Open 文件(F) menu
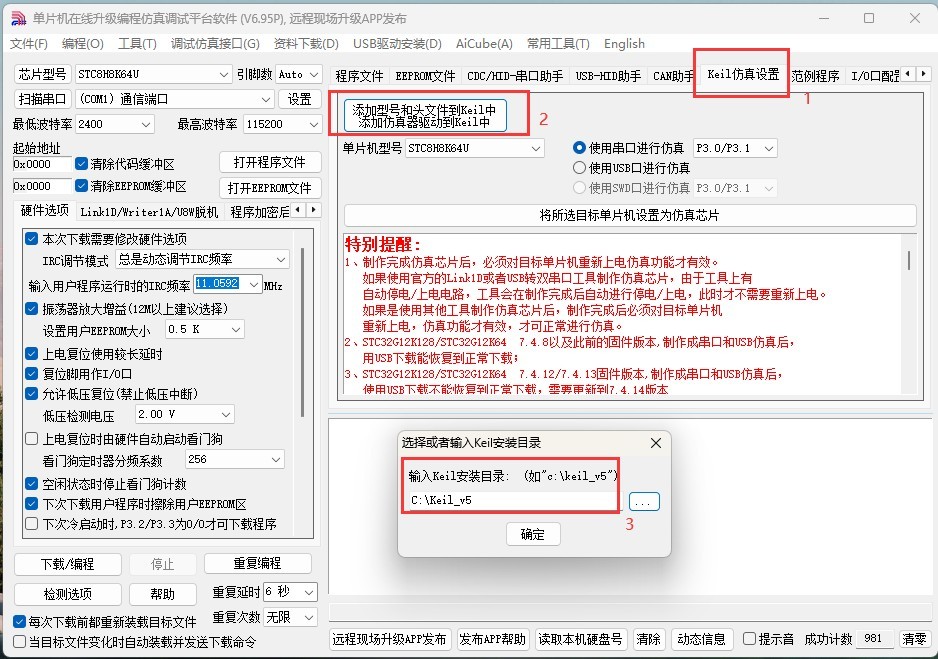 pos(29,44)
